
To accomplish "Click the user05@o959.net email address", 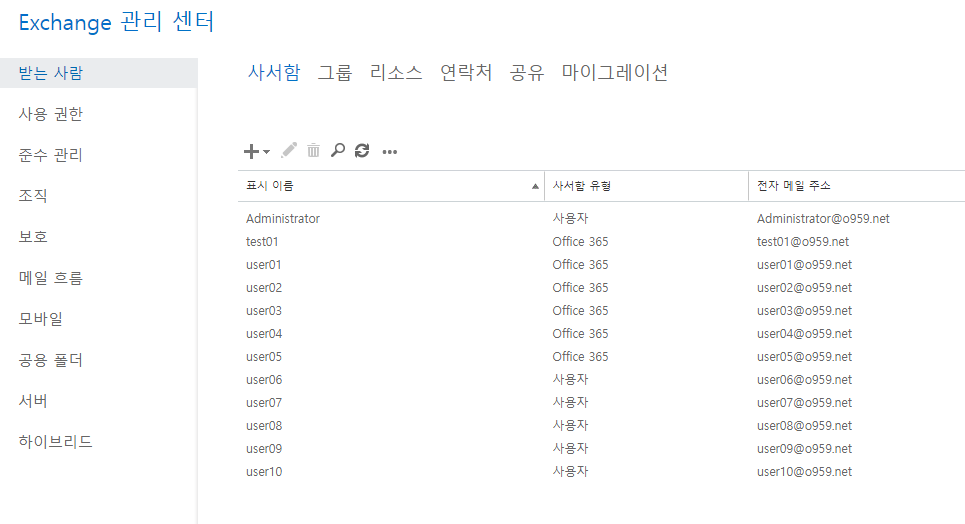I will coord(804,357).
